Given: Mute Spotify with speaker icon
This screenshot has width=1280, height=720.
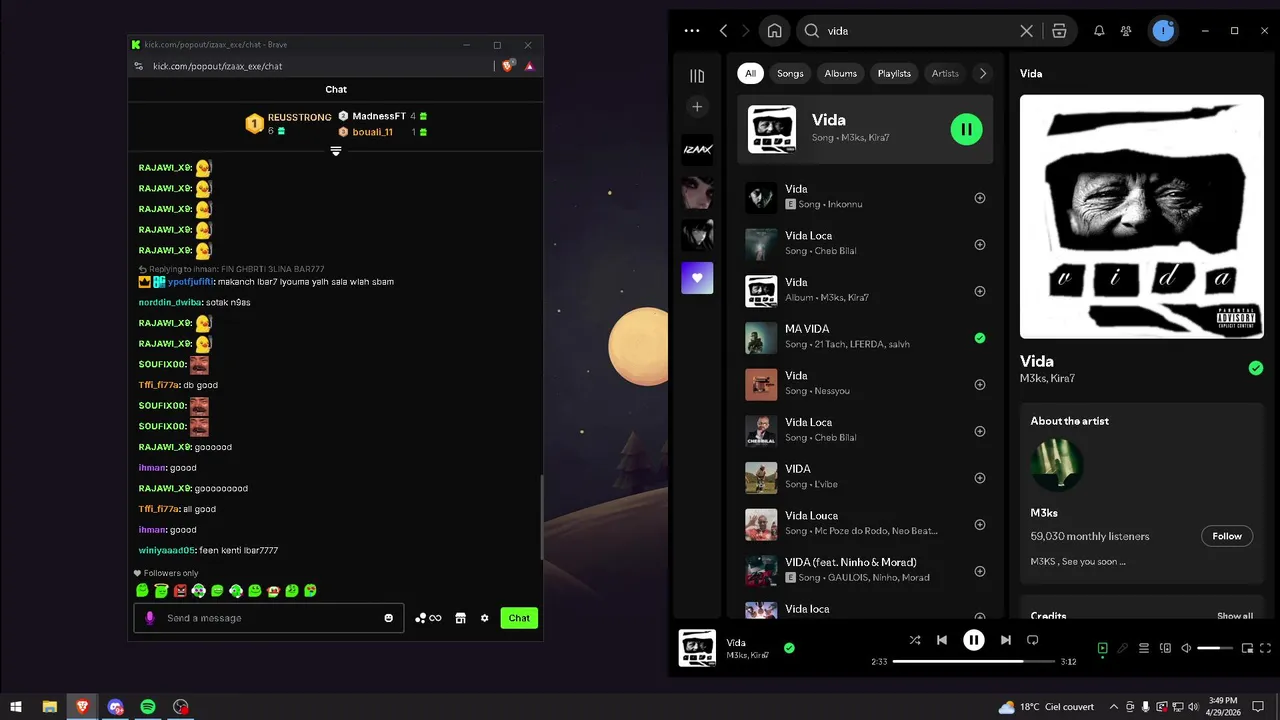Looking at the screenshot, I should point(1186,648).
